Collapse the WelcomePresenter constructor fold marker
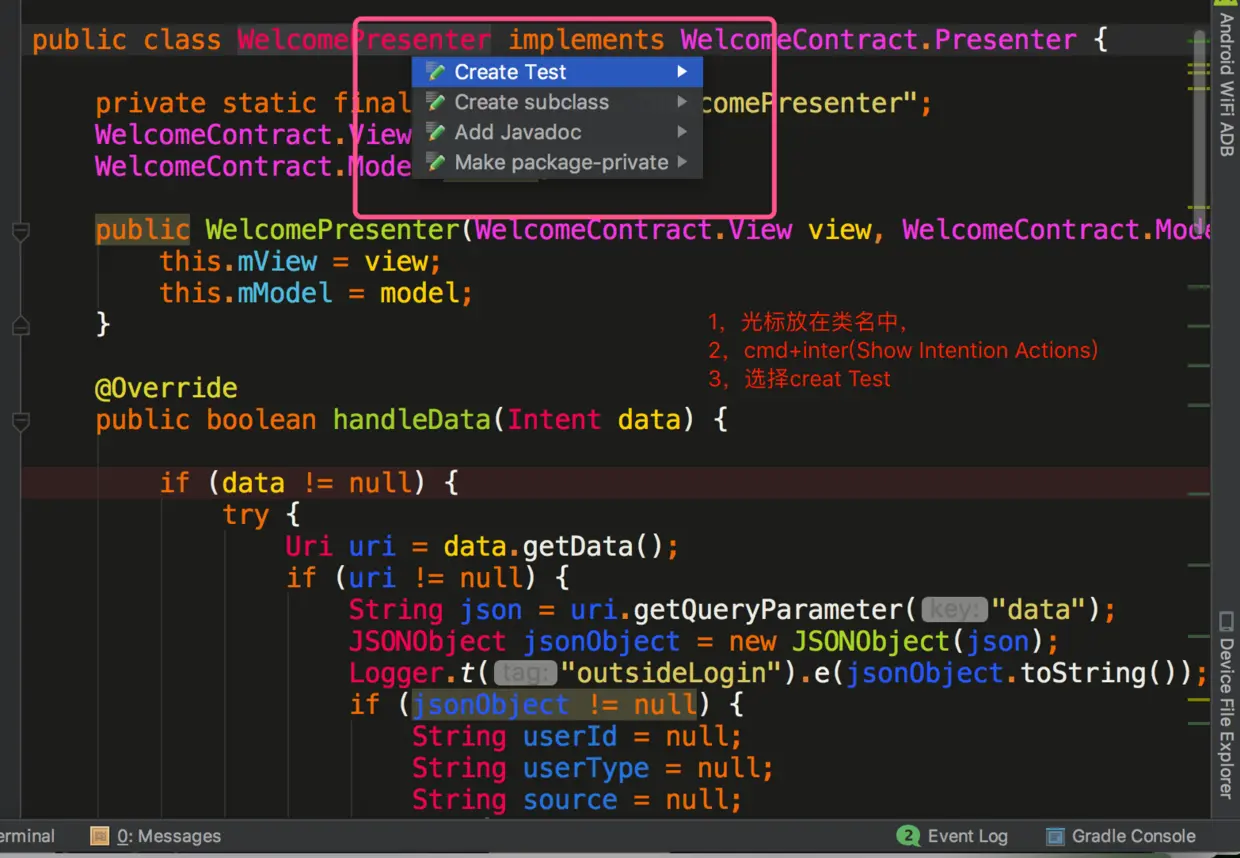The width and height of the screenshot is (1240, 858). coord(20,231)
